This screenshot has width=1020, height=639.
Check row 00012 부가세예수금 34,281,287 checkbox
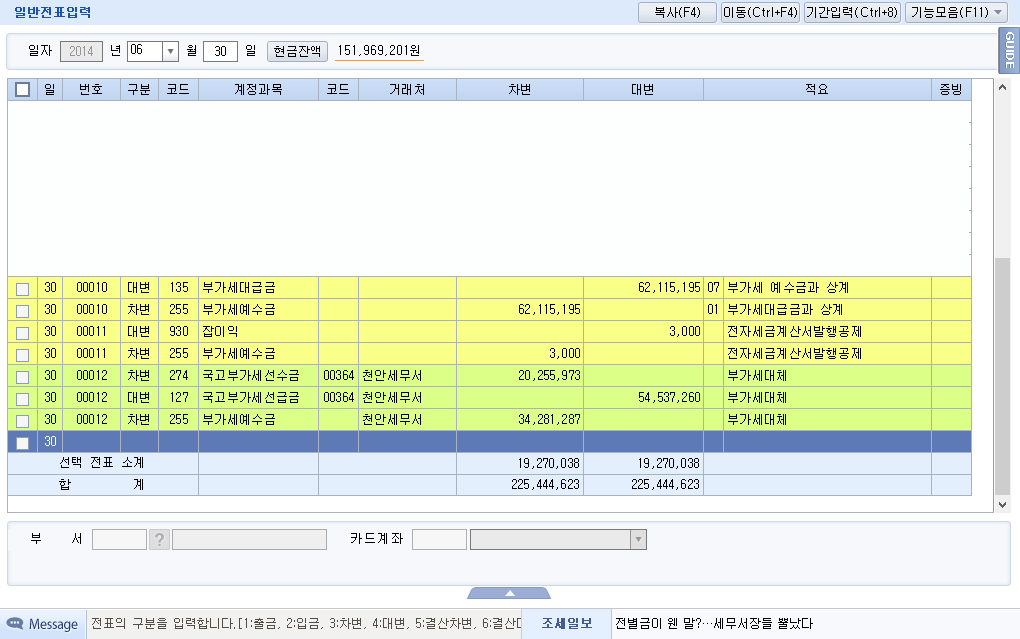point(23,421)
